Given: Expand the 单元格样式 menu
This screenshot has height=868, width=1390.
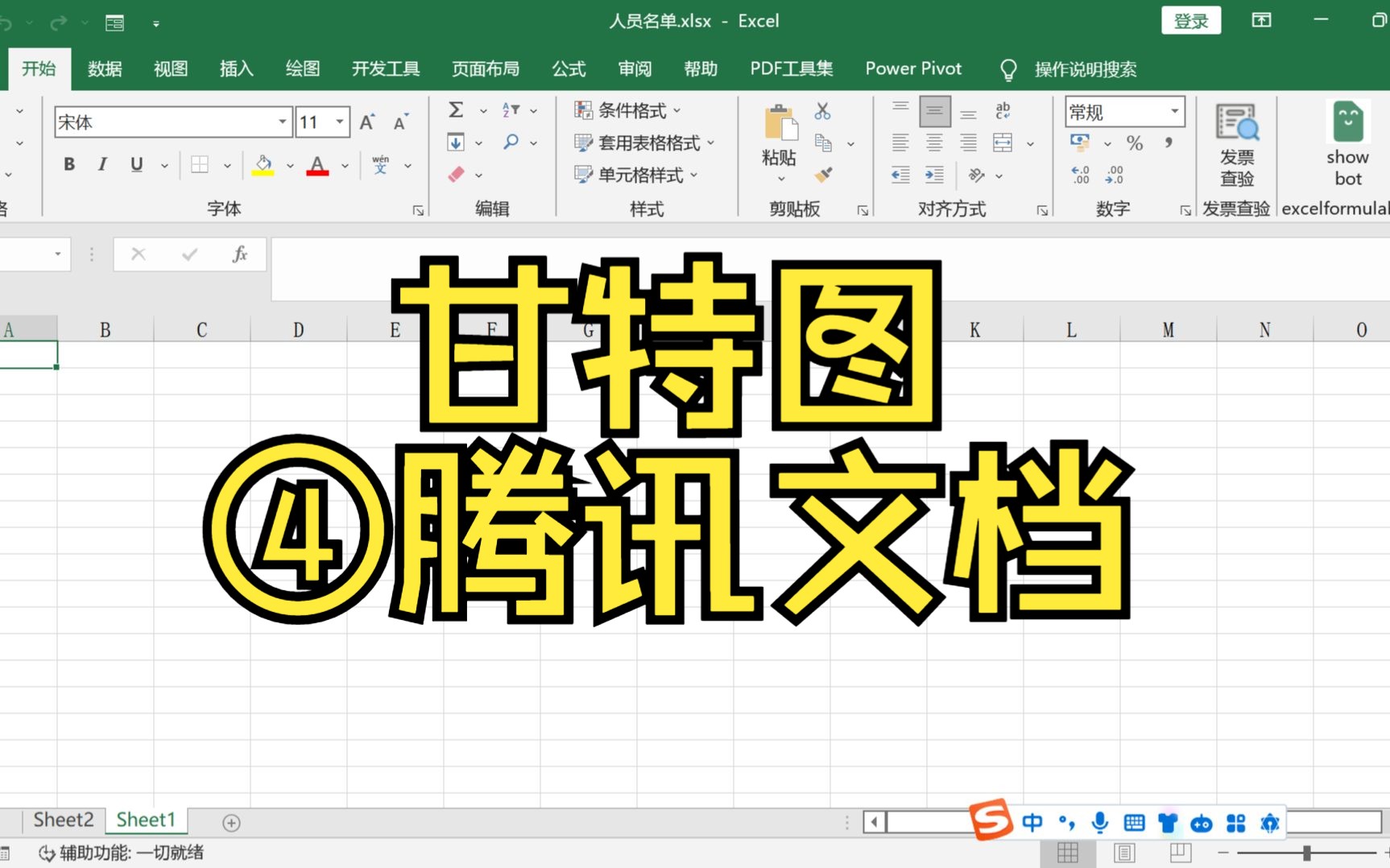Looking at the screenshot, I should [636, 175].
